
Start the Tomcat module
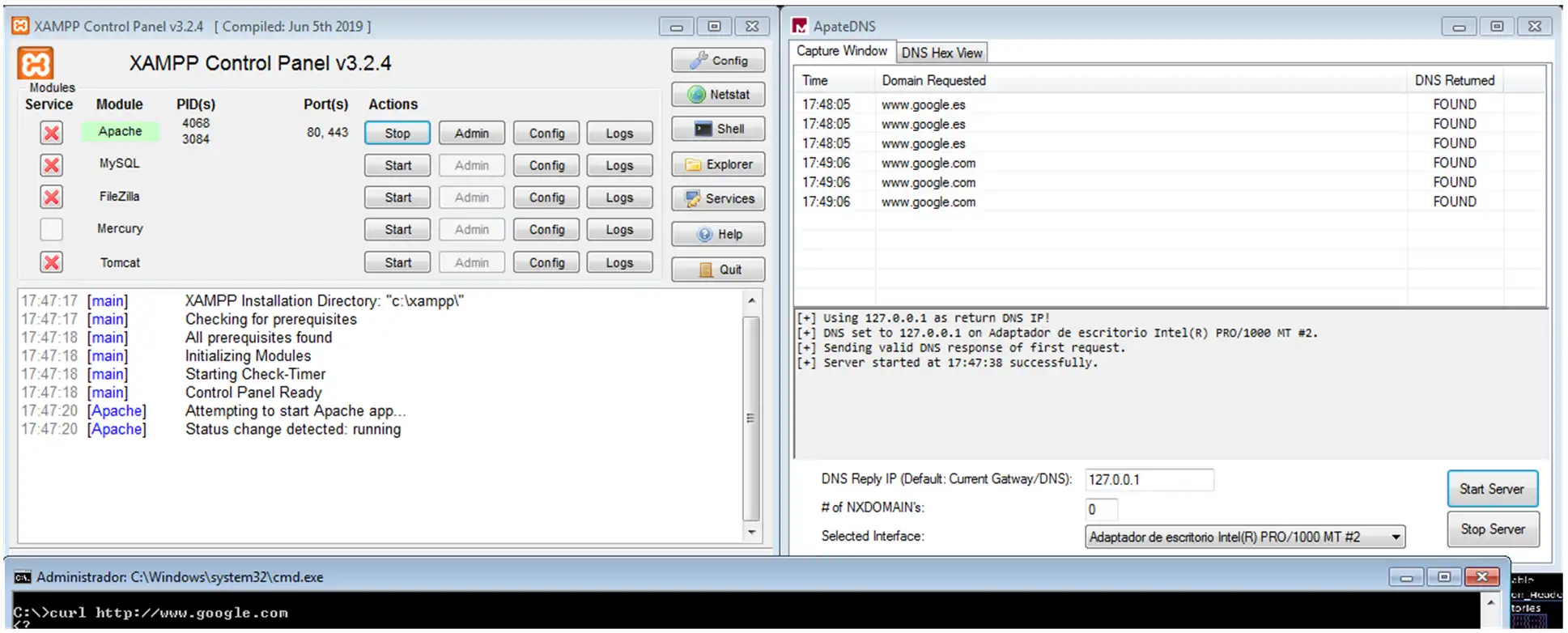click(397, 263)
